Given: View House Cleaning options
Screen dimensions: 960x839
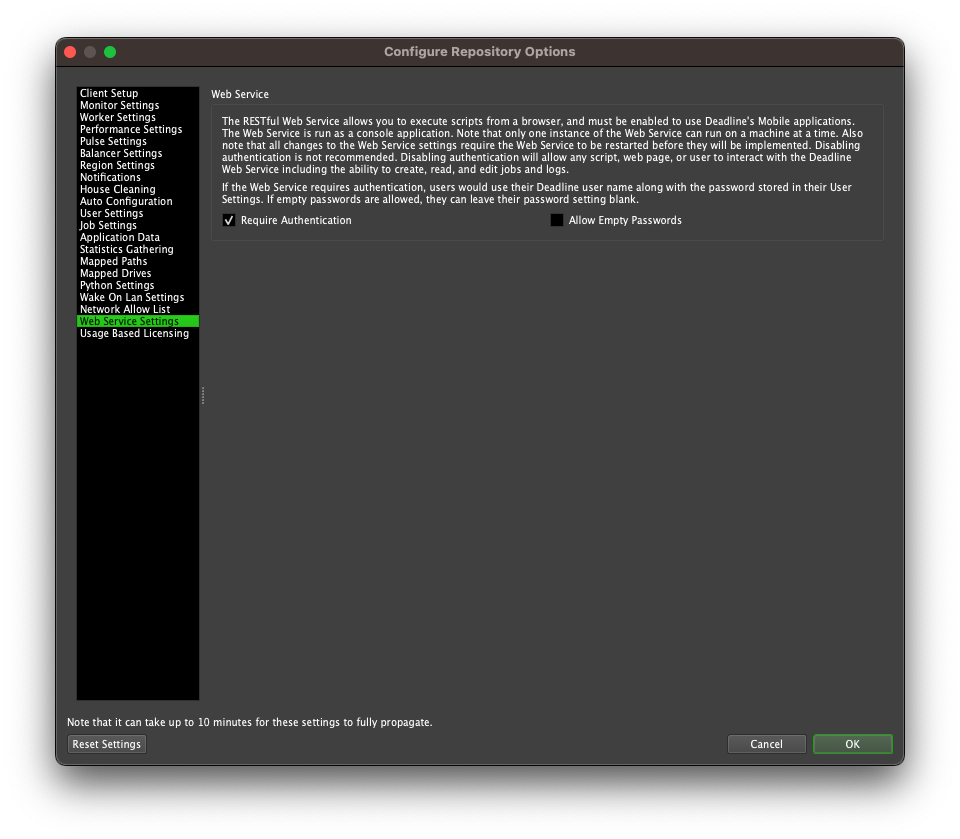Looking at the screenshot, I should pos(117,188).
